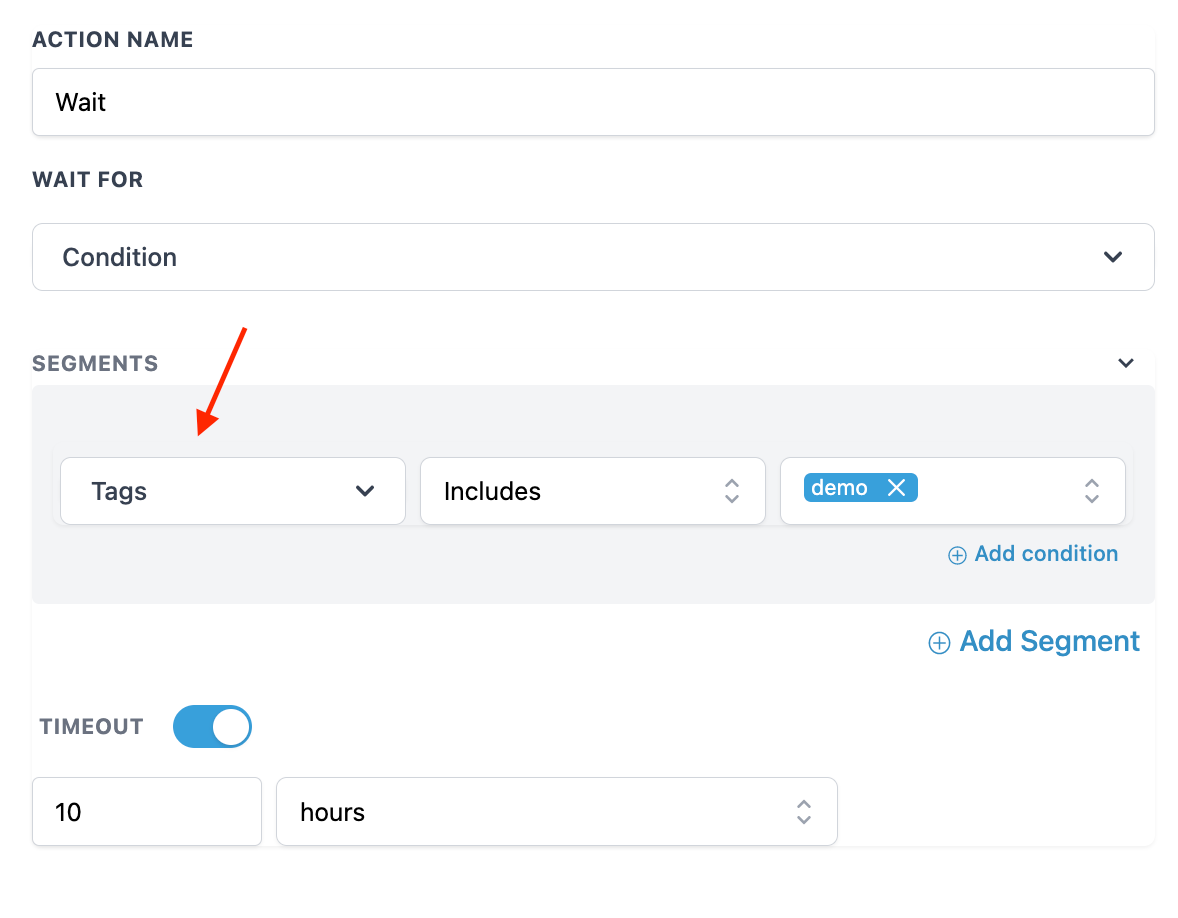Click the up-down arrows in the hours selector
The image size is (1178, 918).
(804, 812)
